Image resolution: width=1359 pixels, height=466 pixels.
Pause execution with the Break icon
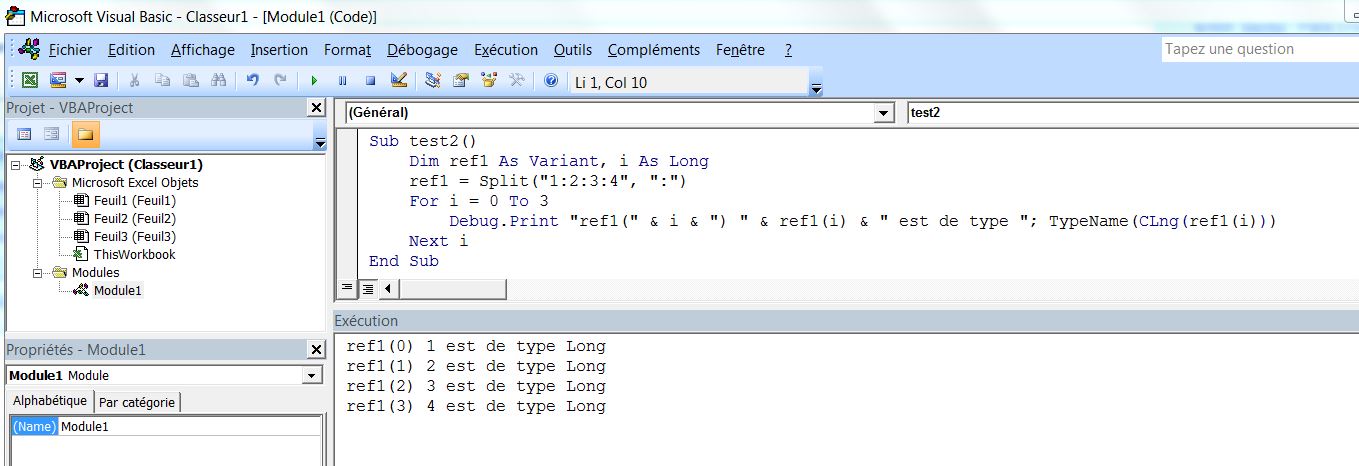coord(342,81)
